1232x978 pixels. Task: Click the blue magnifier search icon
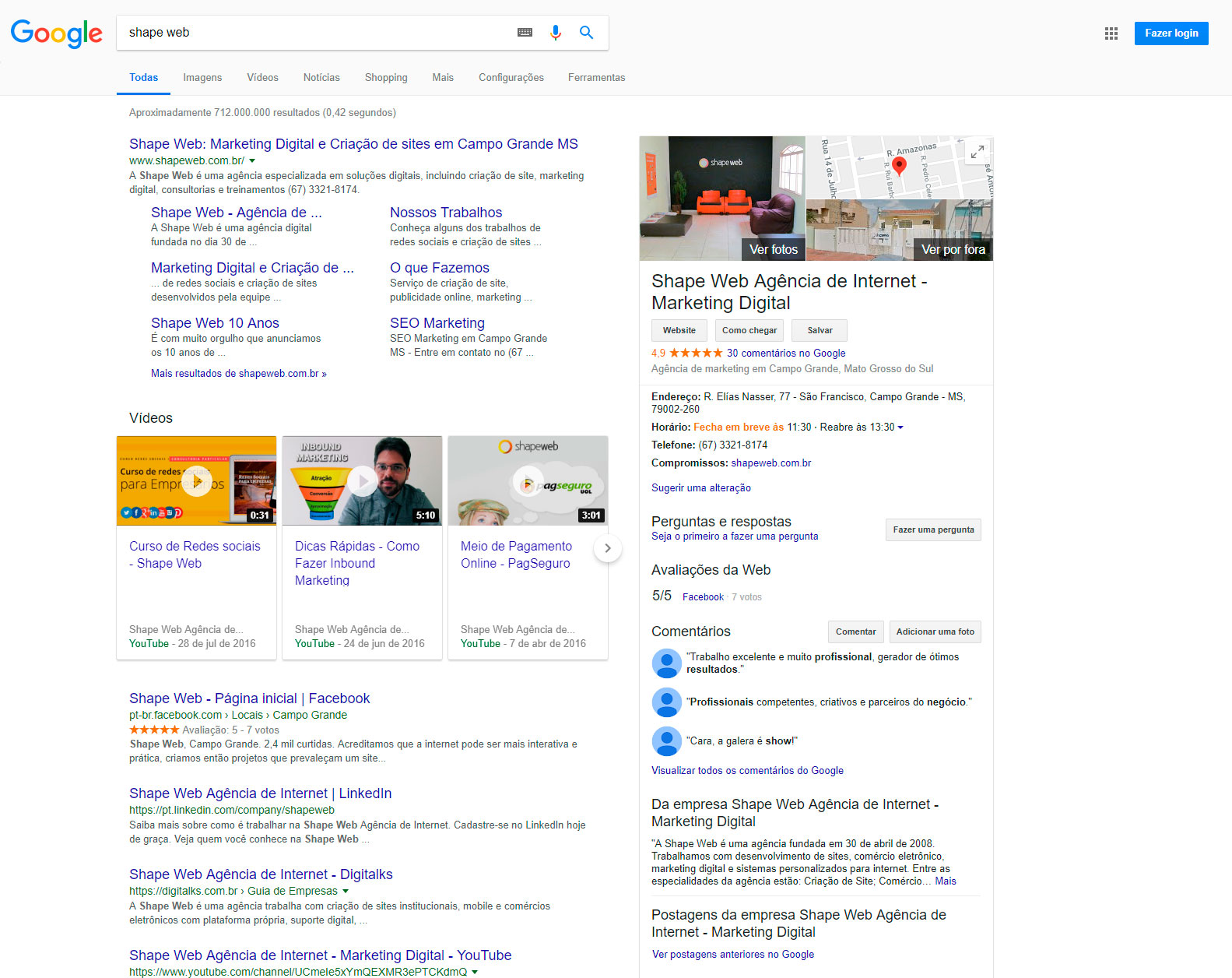pyautogui.click(x=587, y=33)
